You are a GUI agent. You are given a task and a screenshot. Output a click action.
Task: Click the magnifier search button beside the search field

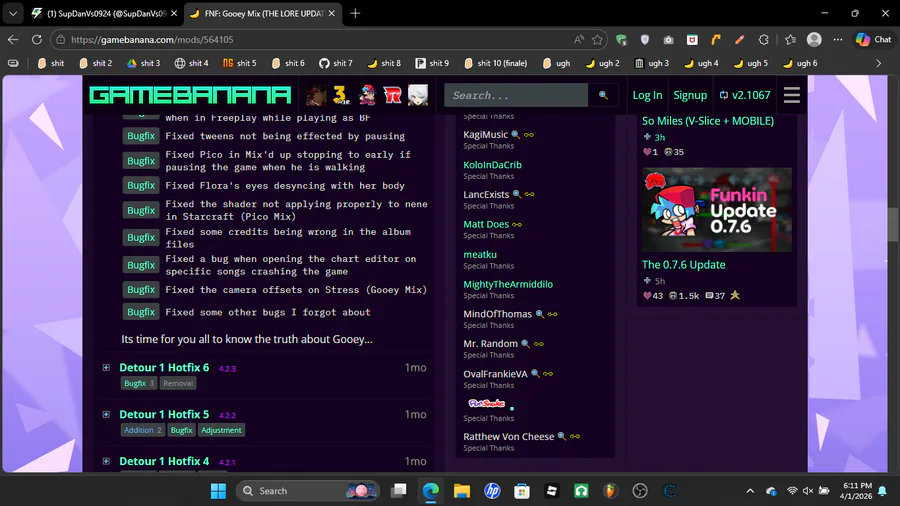[x=603, y=95]
